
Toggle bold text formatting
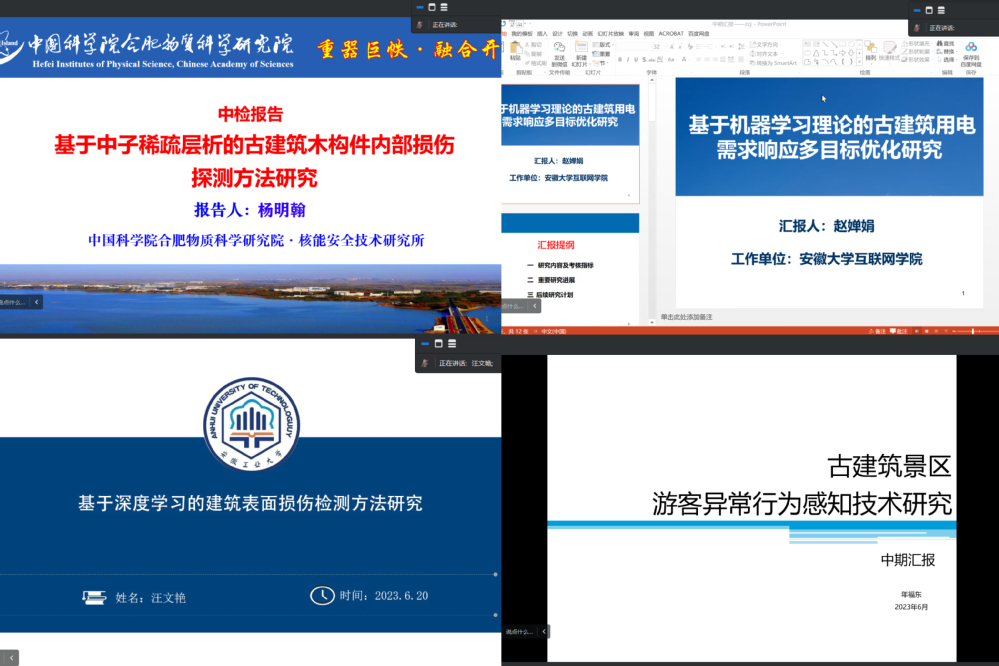point(620,59)
